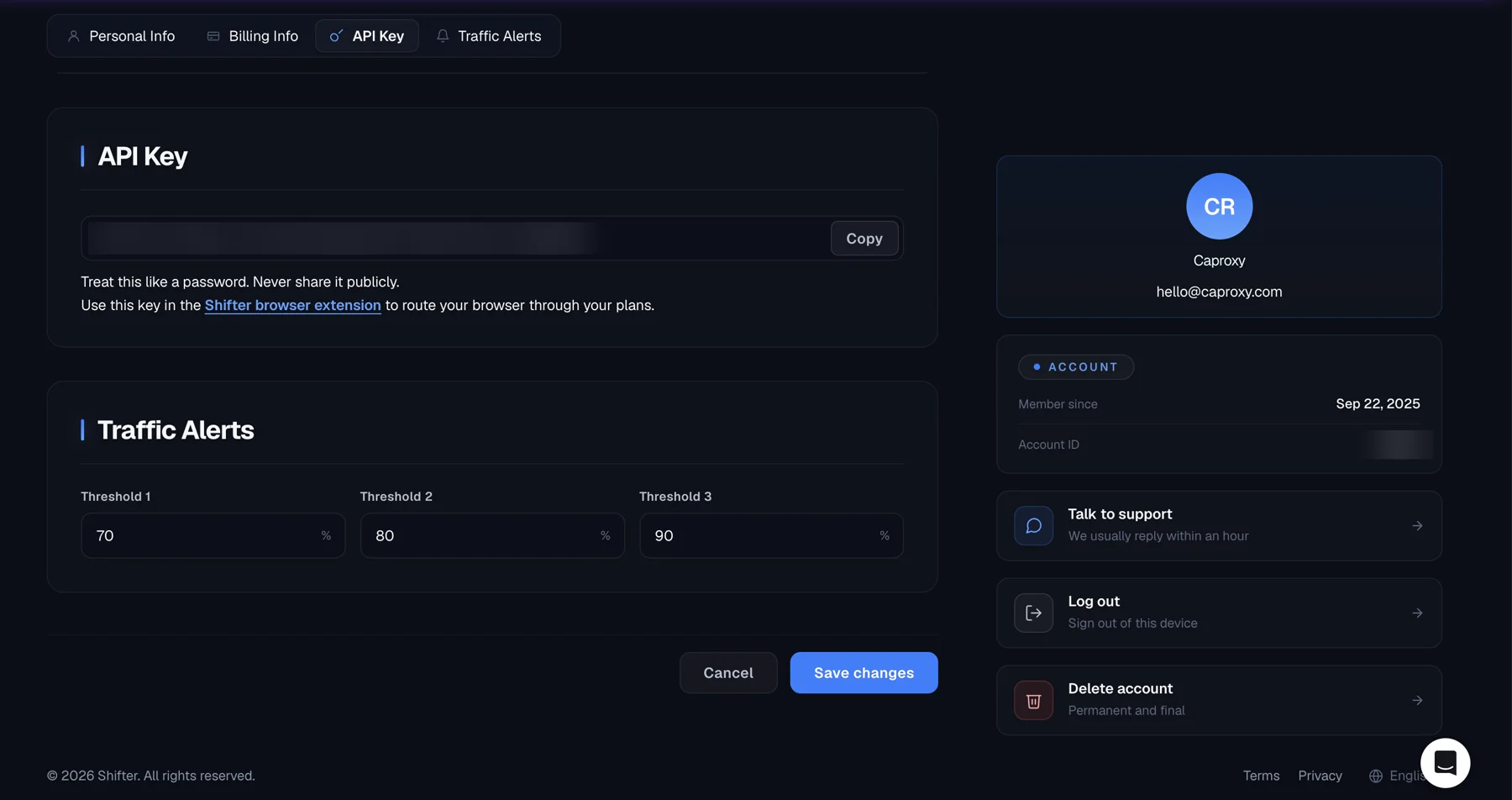Image resolution: width=1512 pixels, height=800 pixels.
Task: Click the Sep 22, 2025 member date
Action: point(1378,404)
